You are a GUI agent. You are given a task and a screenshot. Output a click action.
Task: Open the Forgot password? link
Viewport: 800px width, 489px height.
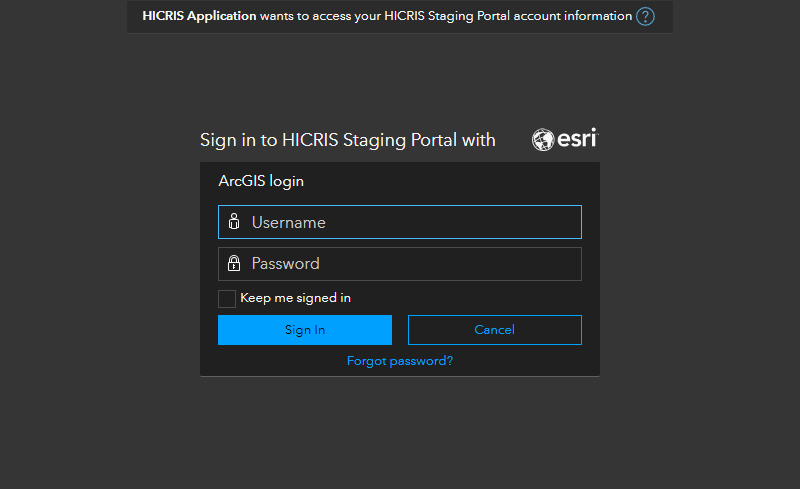399,361
